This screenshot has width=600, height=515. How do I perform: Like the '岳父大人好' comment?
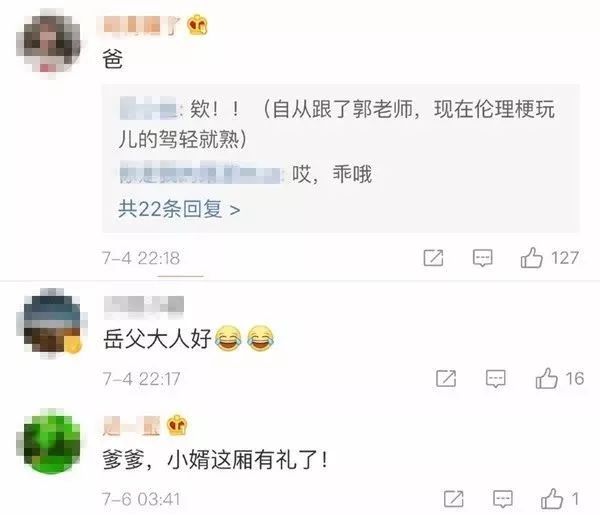tap(546, 378)
